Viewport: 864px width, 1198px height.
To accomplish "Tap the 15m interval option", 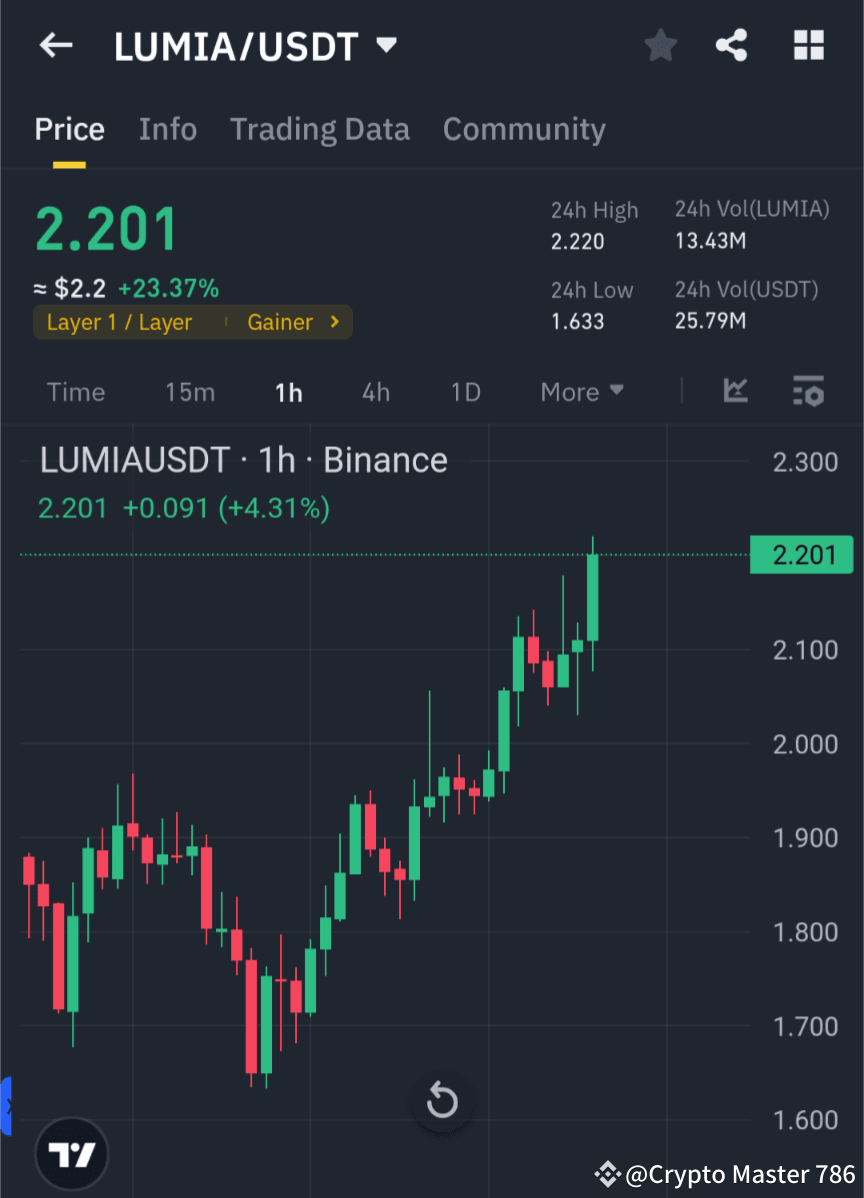I will [190, 392].
